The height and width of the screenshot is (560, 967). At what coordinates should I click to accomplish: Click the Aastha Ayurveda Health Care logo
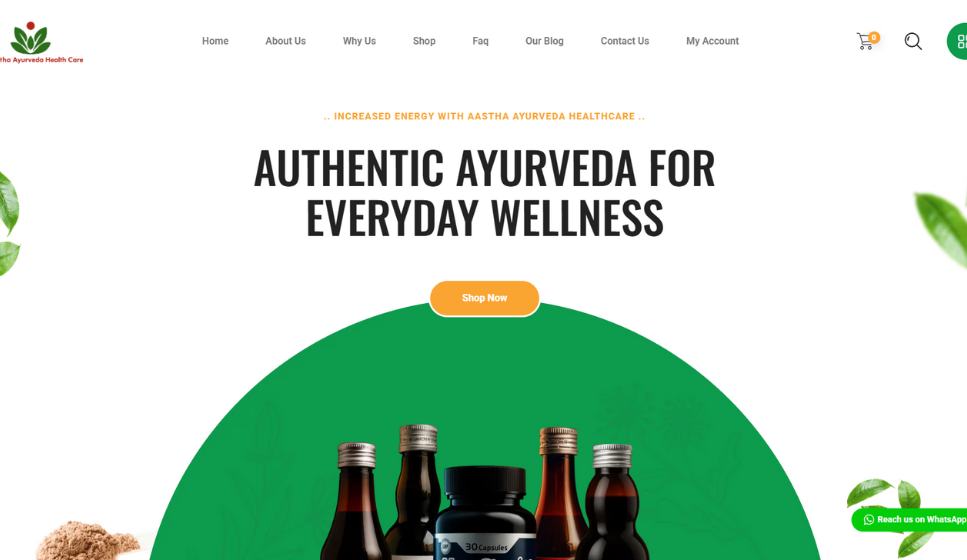coord(41,43)
